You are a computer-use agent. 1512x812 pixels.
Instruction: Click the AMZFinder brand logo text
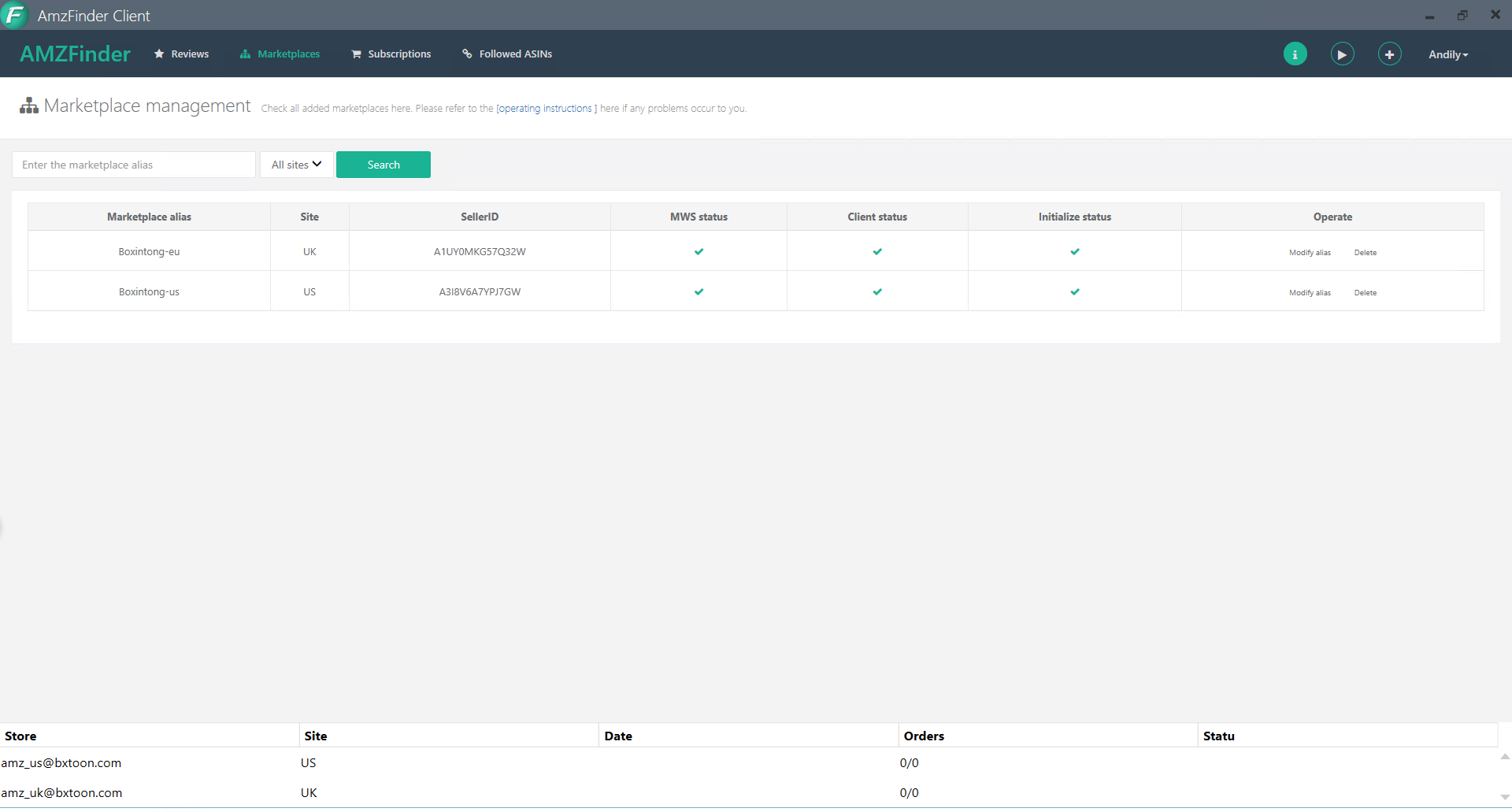[76, 54]
